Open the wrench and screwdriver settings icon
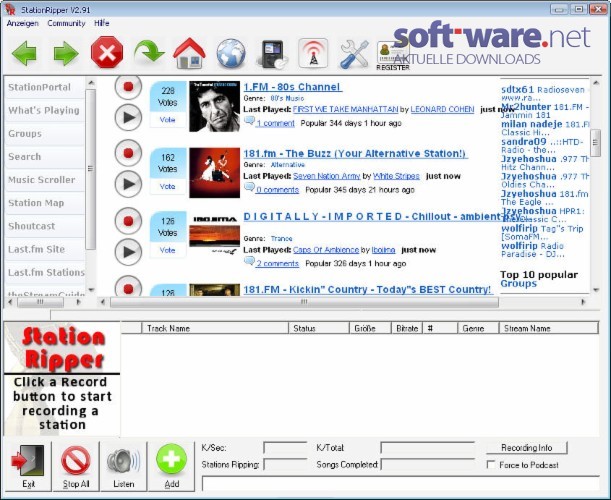The image size is (611, 500). tap(354, 54)
